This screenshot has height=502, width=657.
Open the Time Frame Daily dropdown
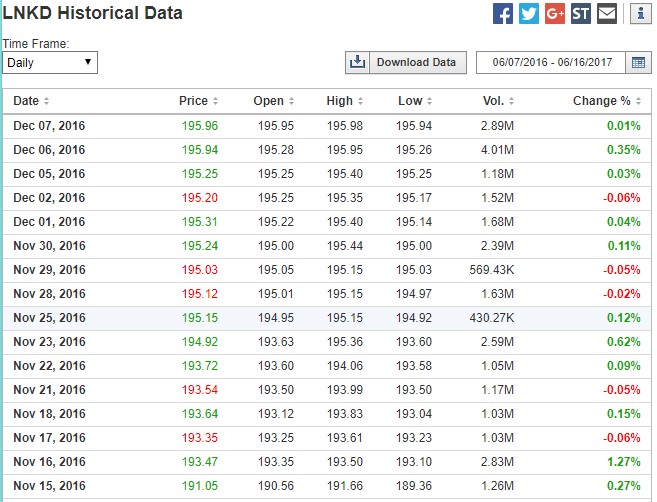click(x=50, y=63)
